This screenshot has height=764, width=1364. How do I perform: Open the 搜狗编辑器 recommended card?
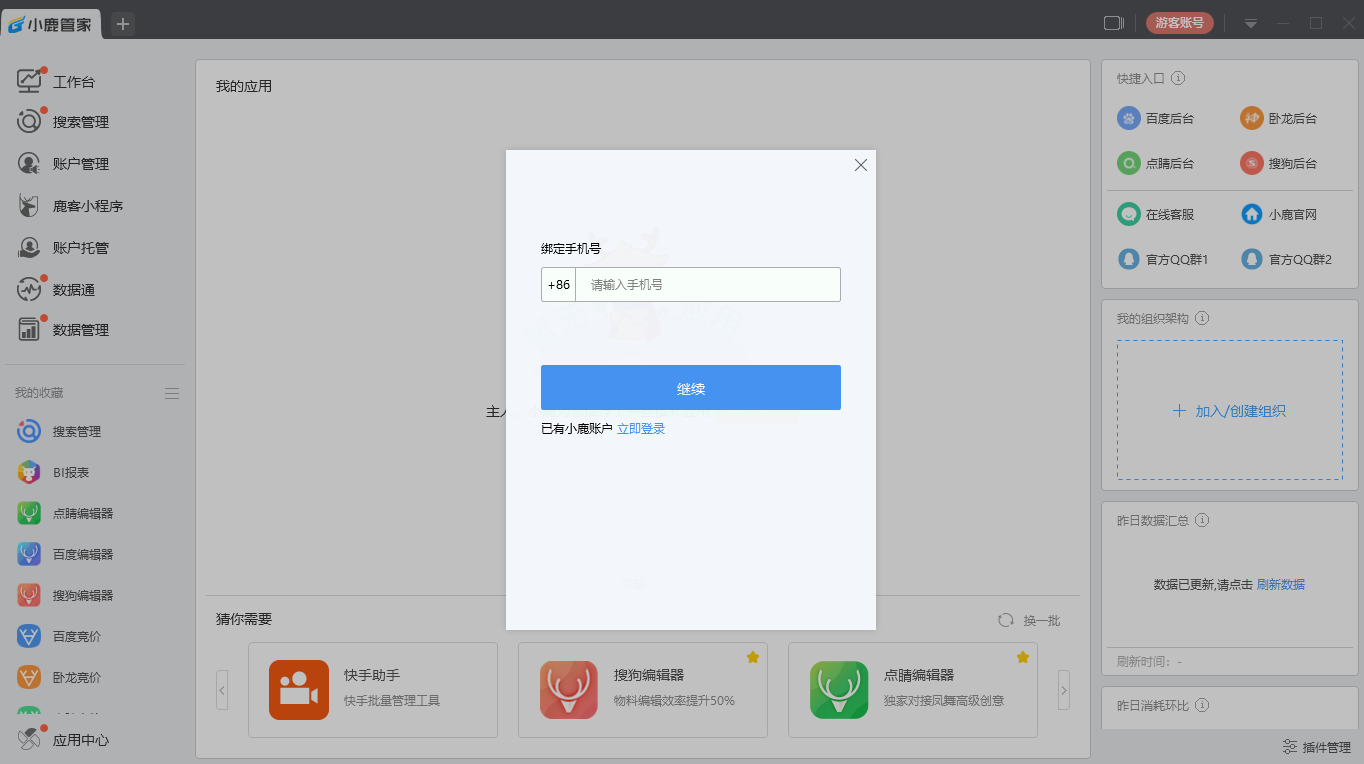tap(643, 690)
